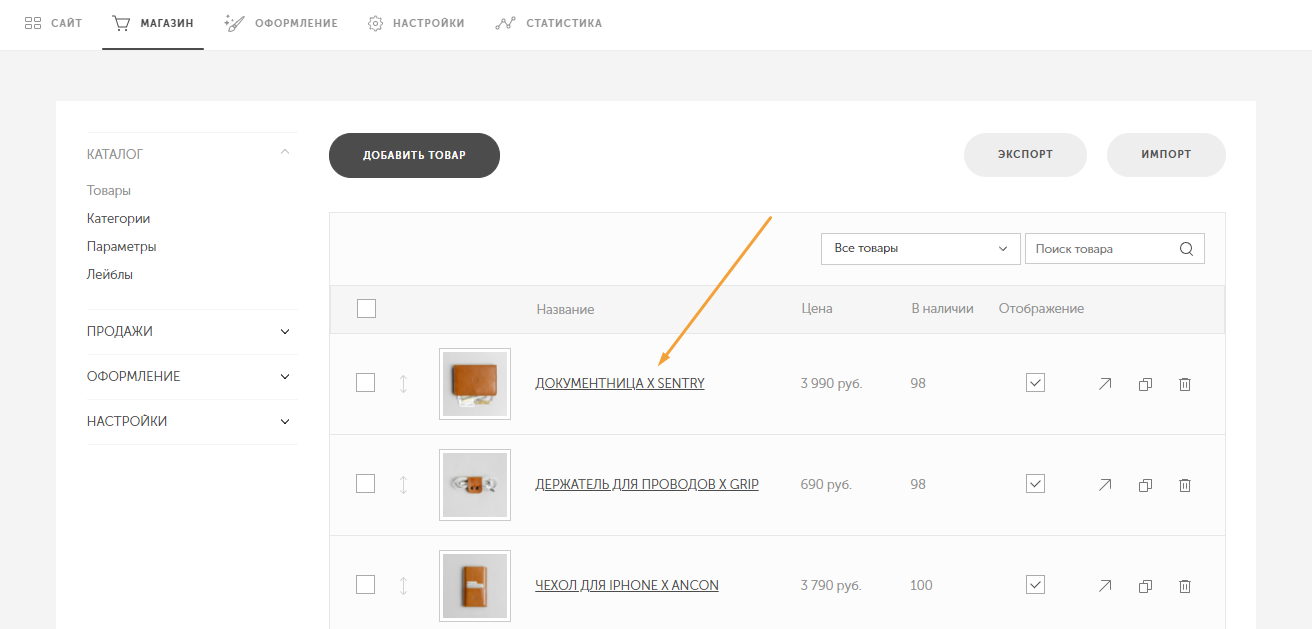Click the reorder handle for Документница X Sentry
This screenshot has height=629, width=1312.
point(403,383)
